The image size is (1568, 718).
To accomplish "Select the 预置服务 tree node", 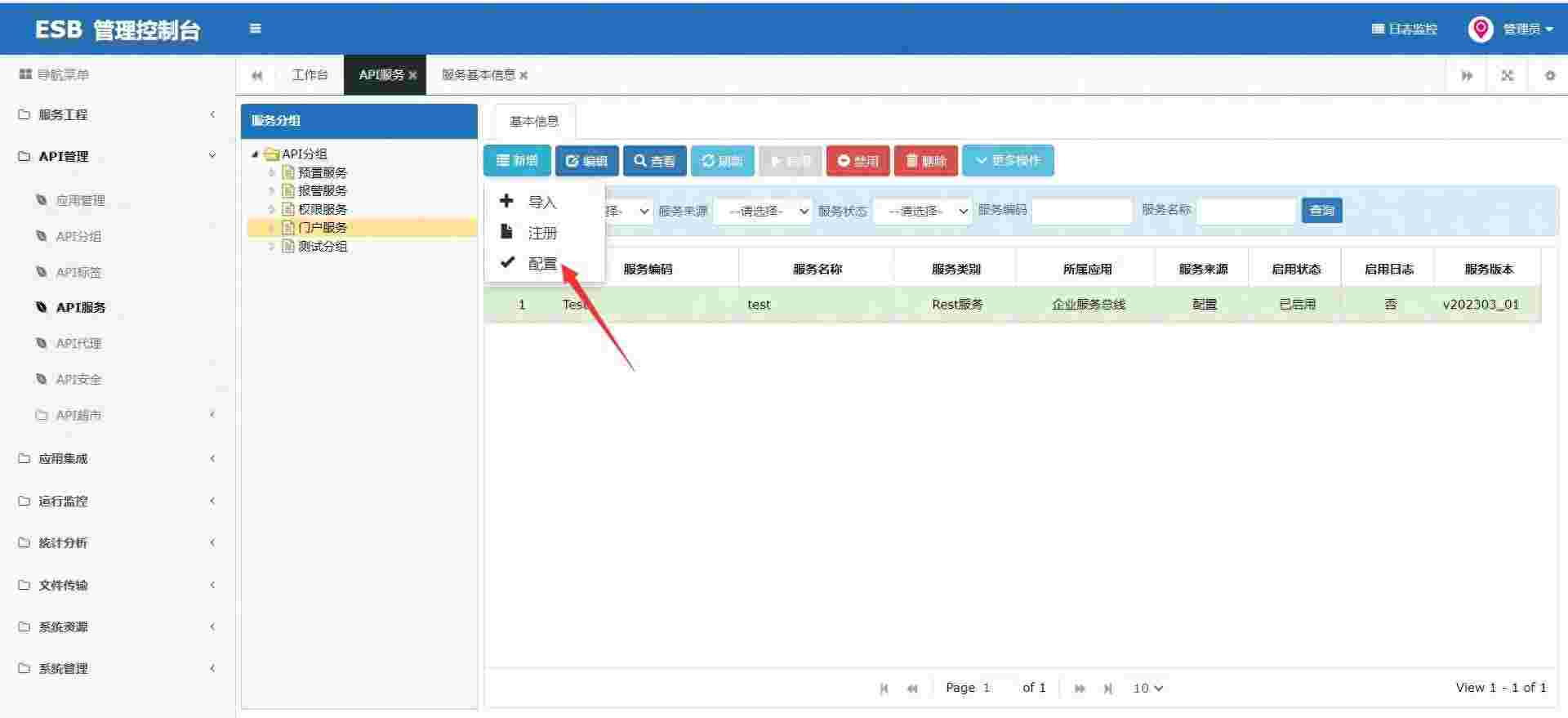I will pos(323,172).
